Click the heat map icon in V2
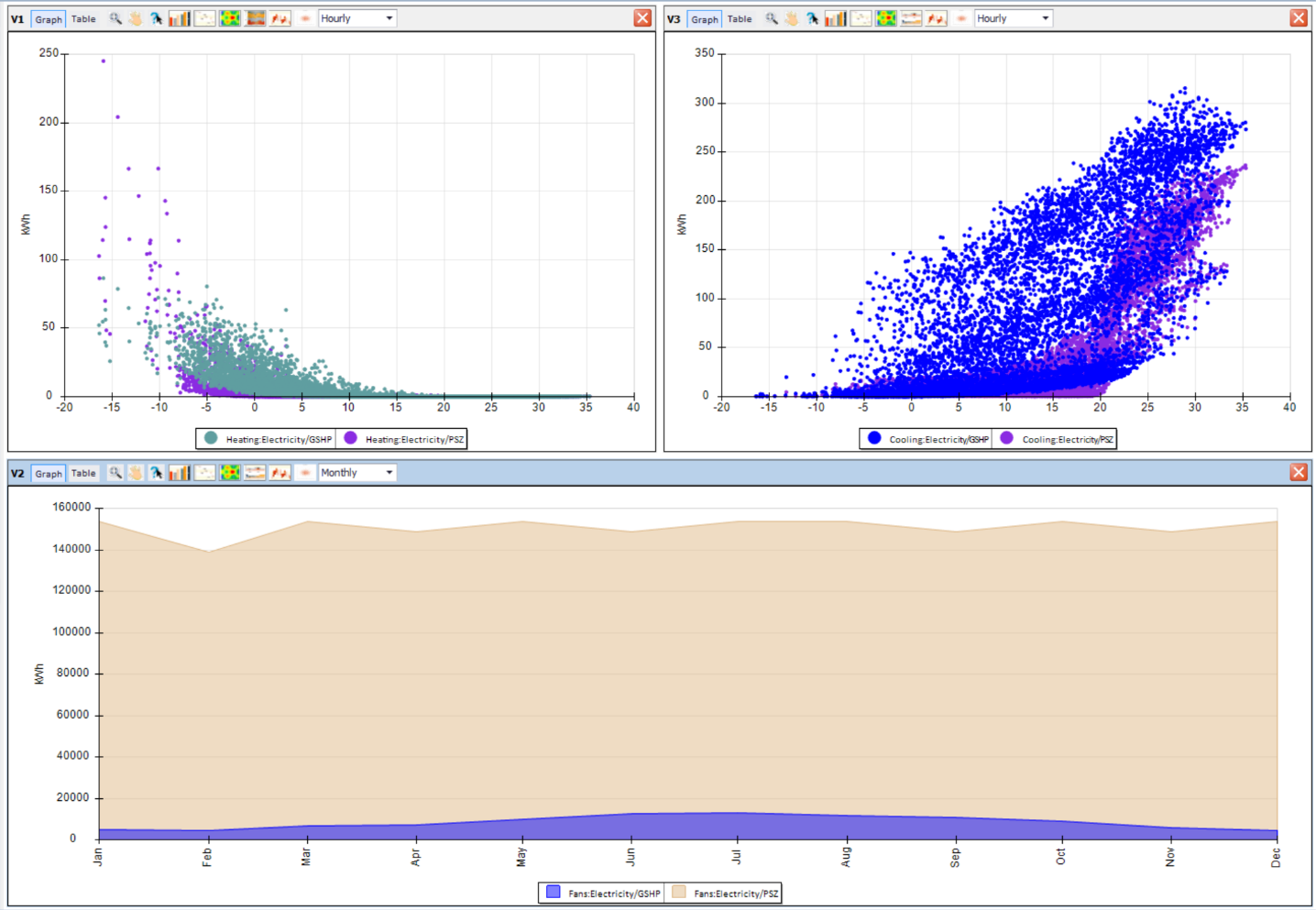The image size is (1316, 910). (230, 473)
